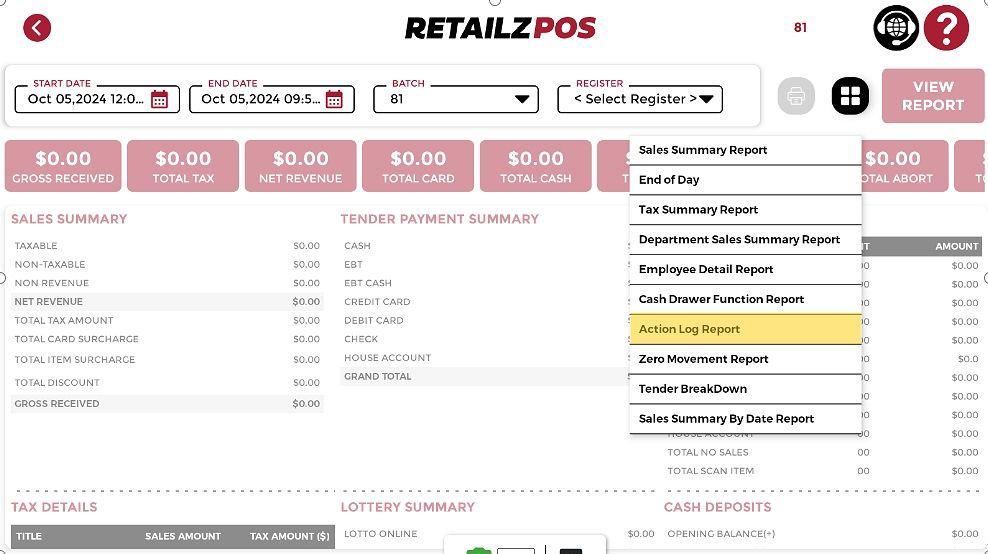The height and width of the screenshot is (554, 988).
Task: Open Zero Movement Report
Action: point(745,359)
